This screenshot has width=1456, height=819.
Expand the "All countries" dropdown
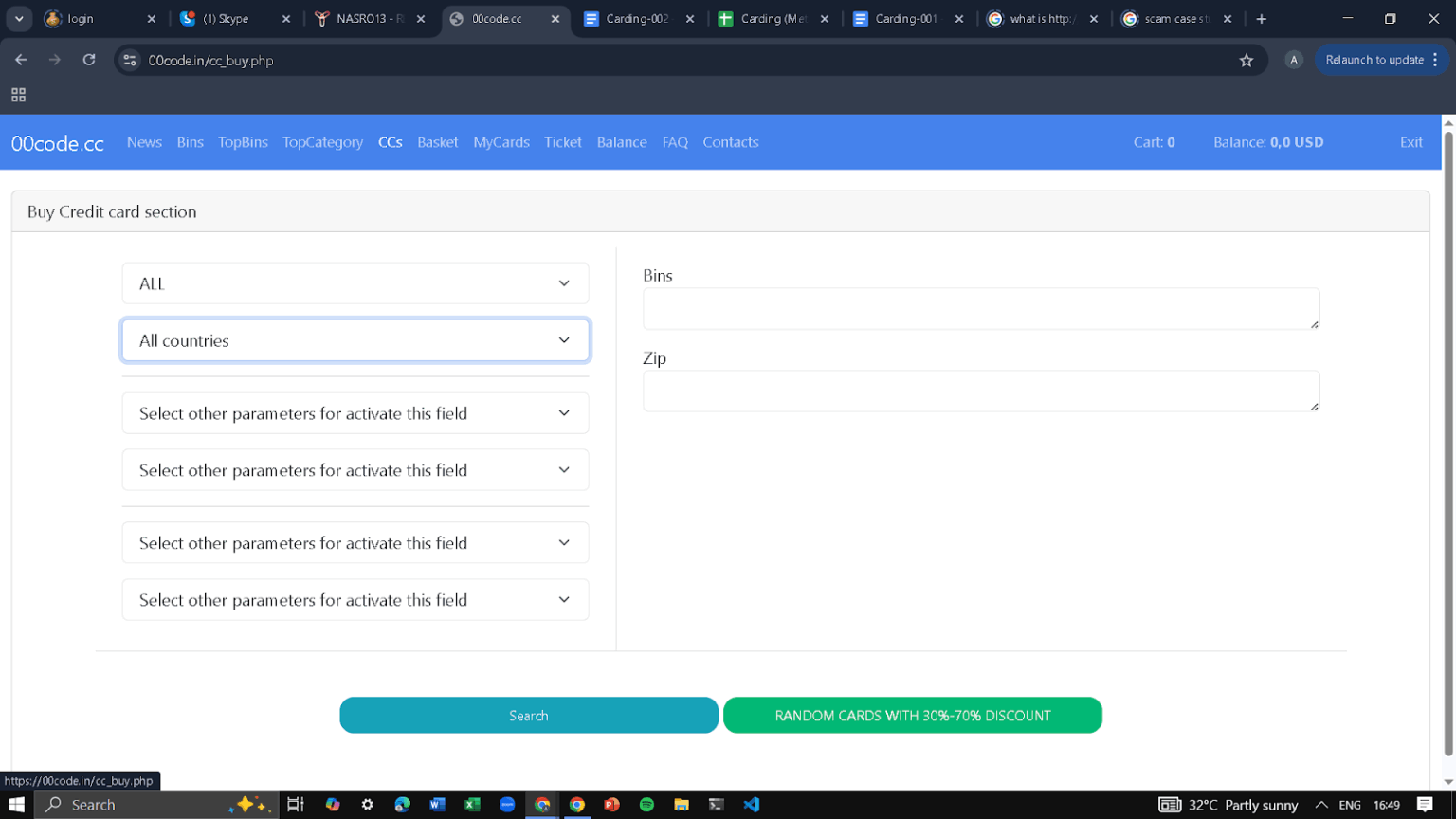click(355, 339)
